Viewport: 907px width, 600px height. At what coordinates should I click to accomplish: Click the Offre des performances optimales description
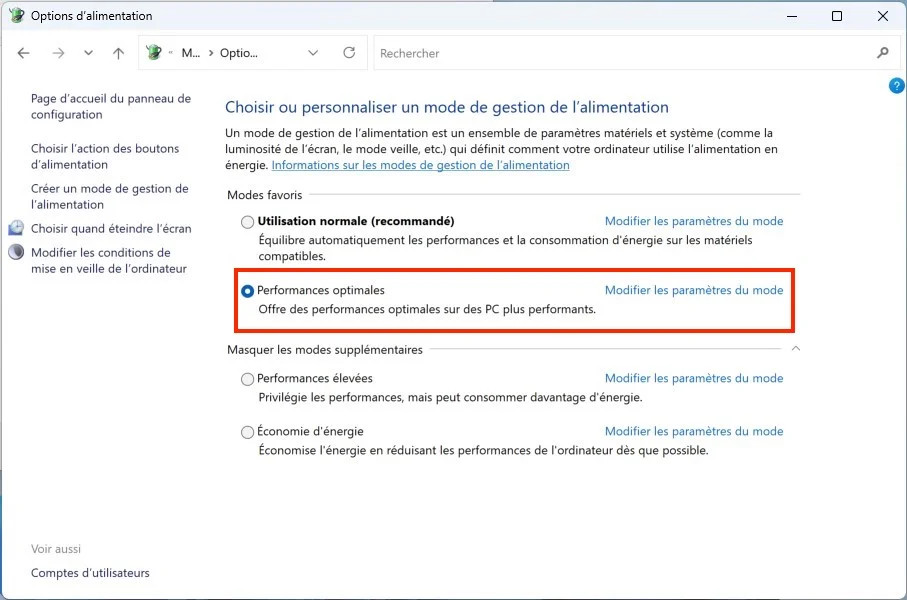(427, 309)
